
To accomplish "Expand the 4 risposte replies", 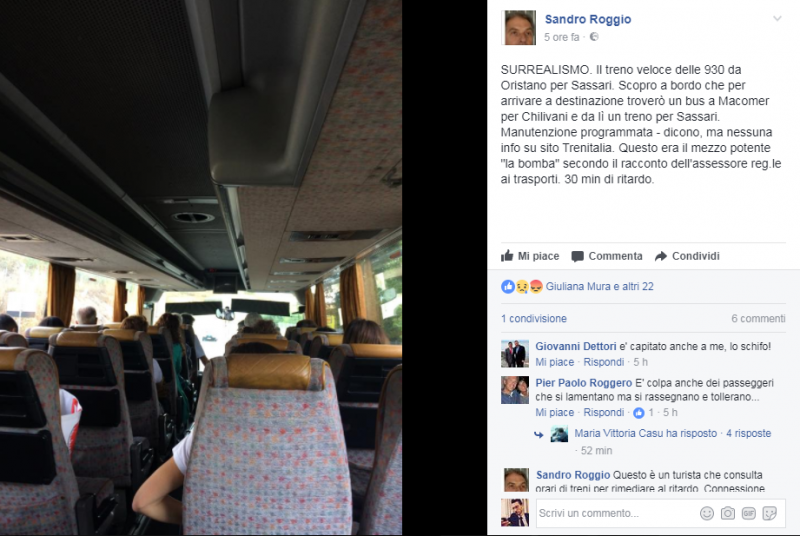I will [748, 433].
